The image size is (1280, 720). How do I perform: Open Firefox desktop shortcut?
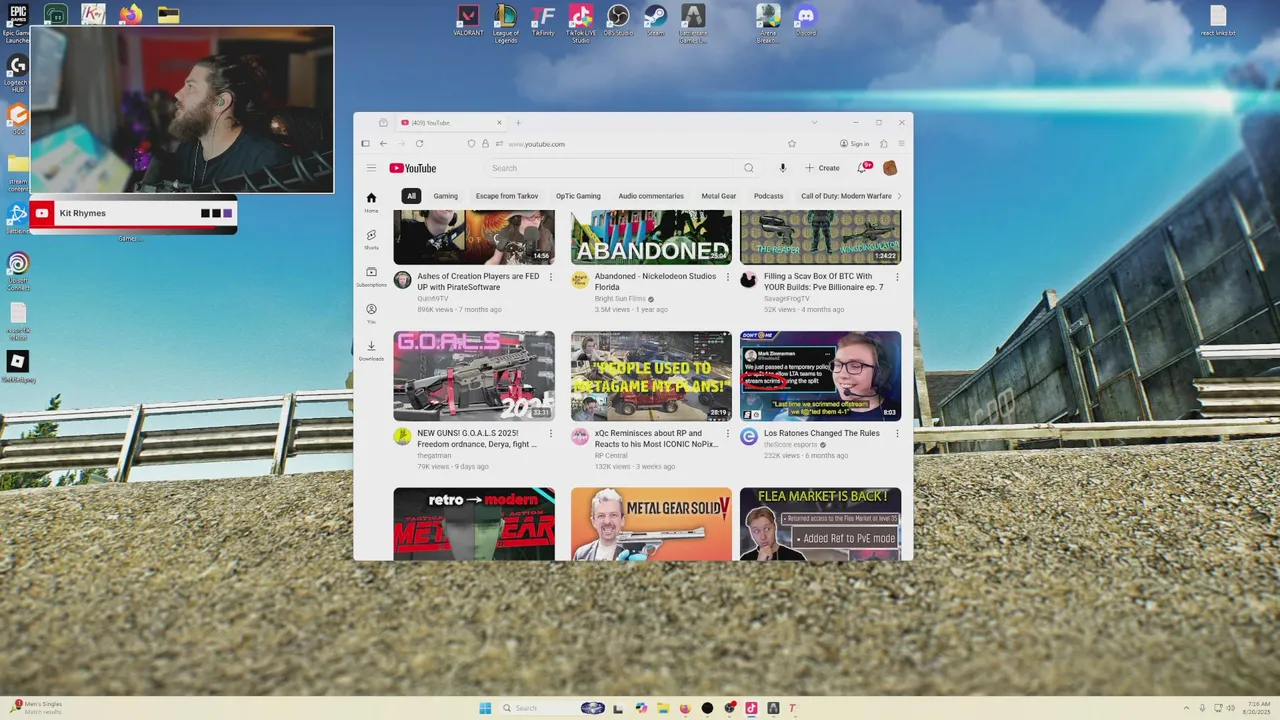130,14
